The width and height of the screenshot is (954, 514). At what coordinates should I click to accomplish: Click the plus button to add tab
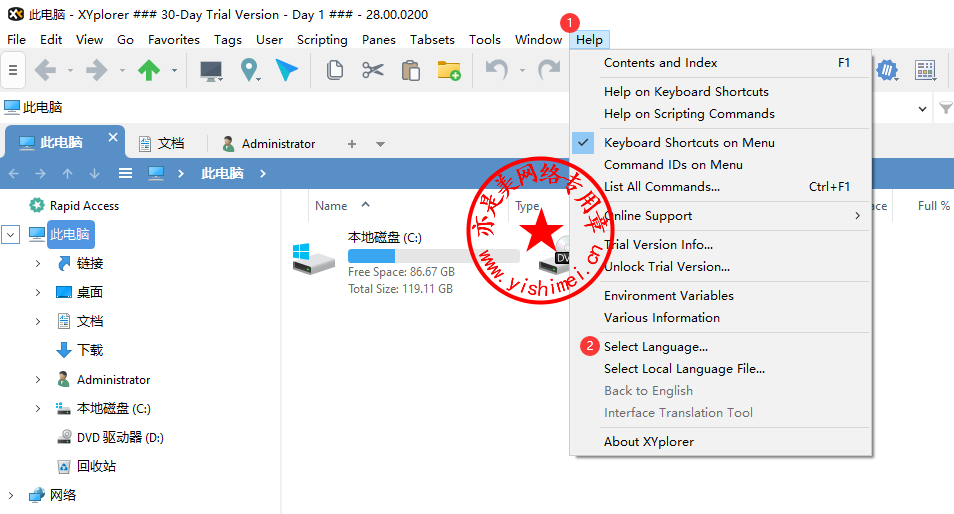pos(351,144)
